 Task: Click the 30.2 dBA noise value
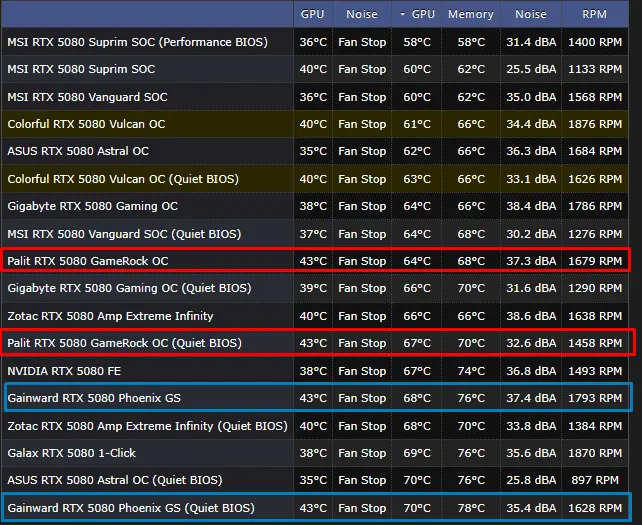(531, 234)
